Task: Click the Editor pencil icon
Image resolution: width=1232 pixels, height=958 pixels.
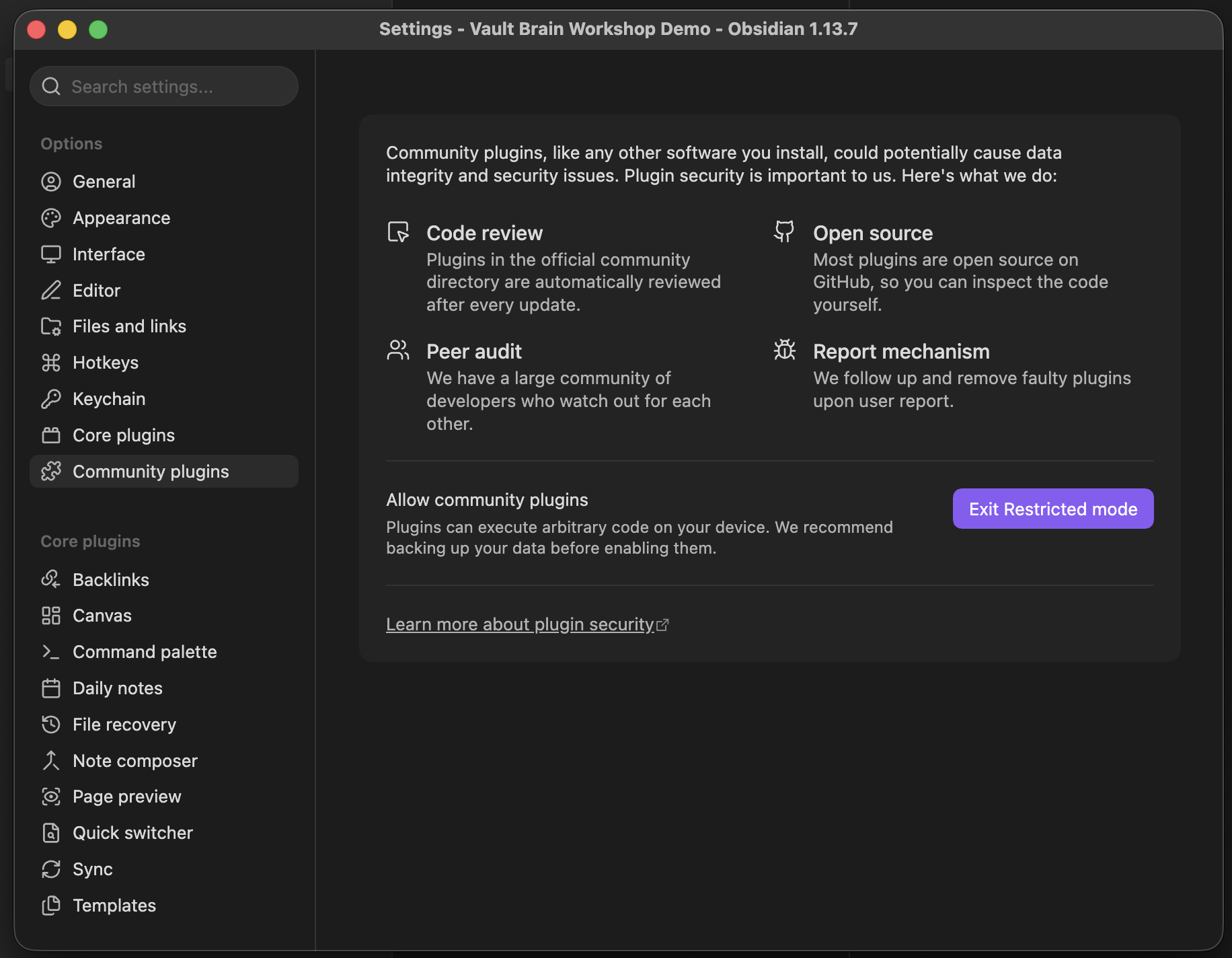Action: 51,291
